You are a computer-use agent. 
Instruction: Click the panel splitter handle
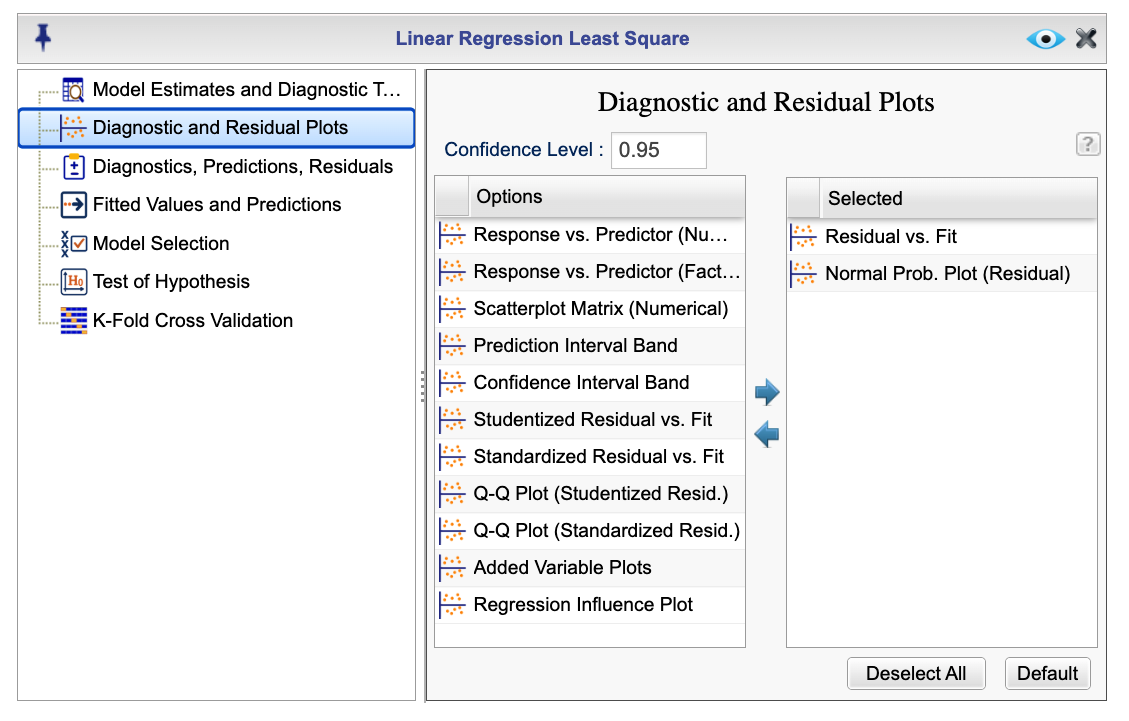422,386
